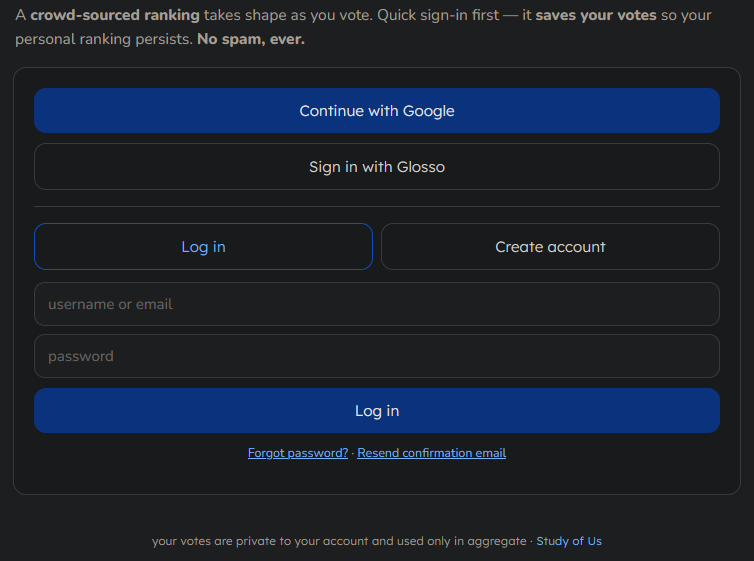This screenshot has height=561, width=754.
Task: Focus the username or email field
Action: click(377, 304)
